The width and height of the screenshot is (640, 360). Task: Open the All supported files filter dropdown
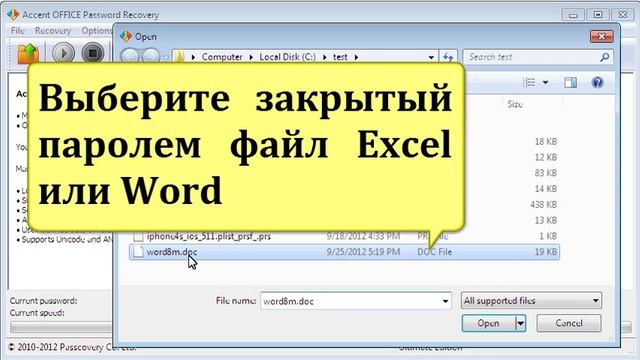(x=531, y=301)
